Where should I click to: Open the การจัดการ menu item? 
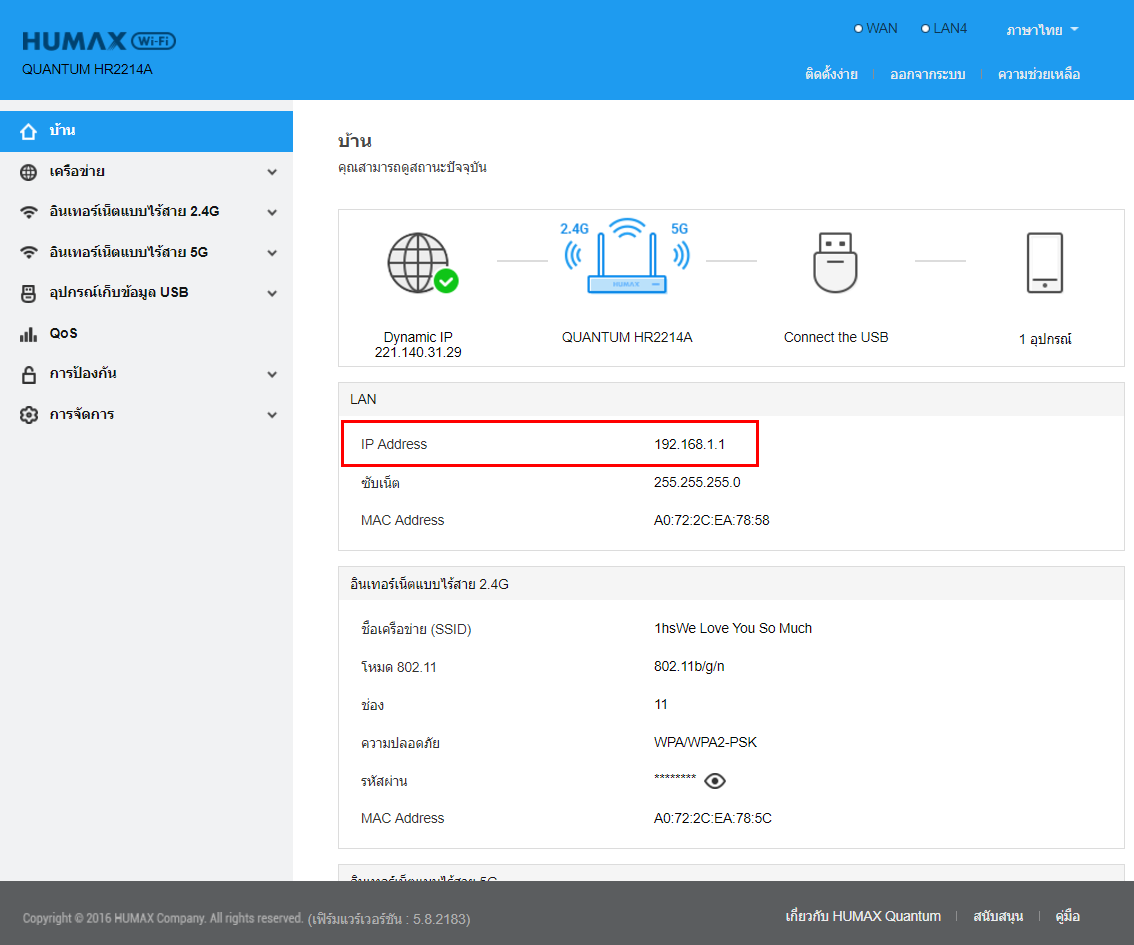point(146,415)
